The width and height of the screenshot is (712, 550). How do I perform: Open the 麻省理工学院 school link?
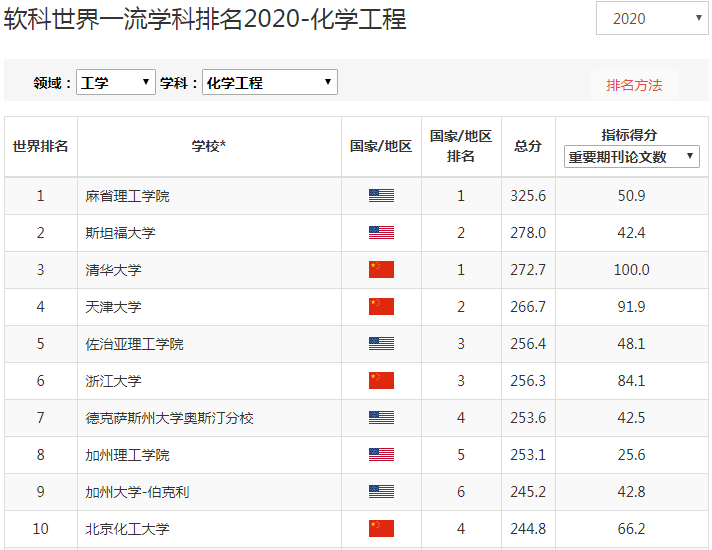pos(128,196)
